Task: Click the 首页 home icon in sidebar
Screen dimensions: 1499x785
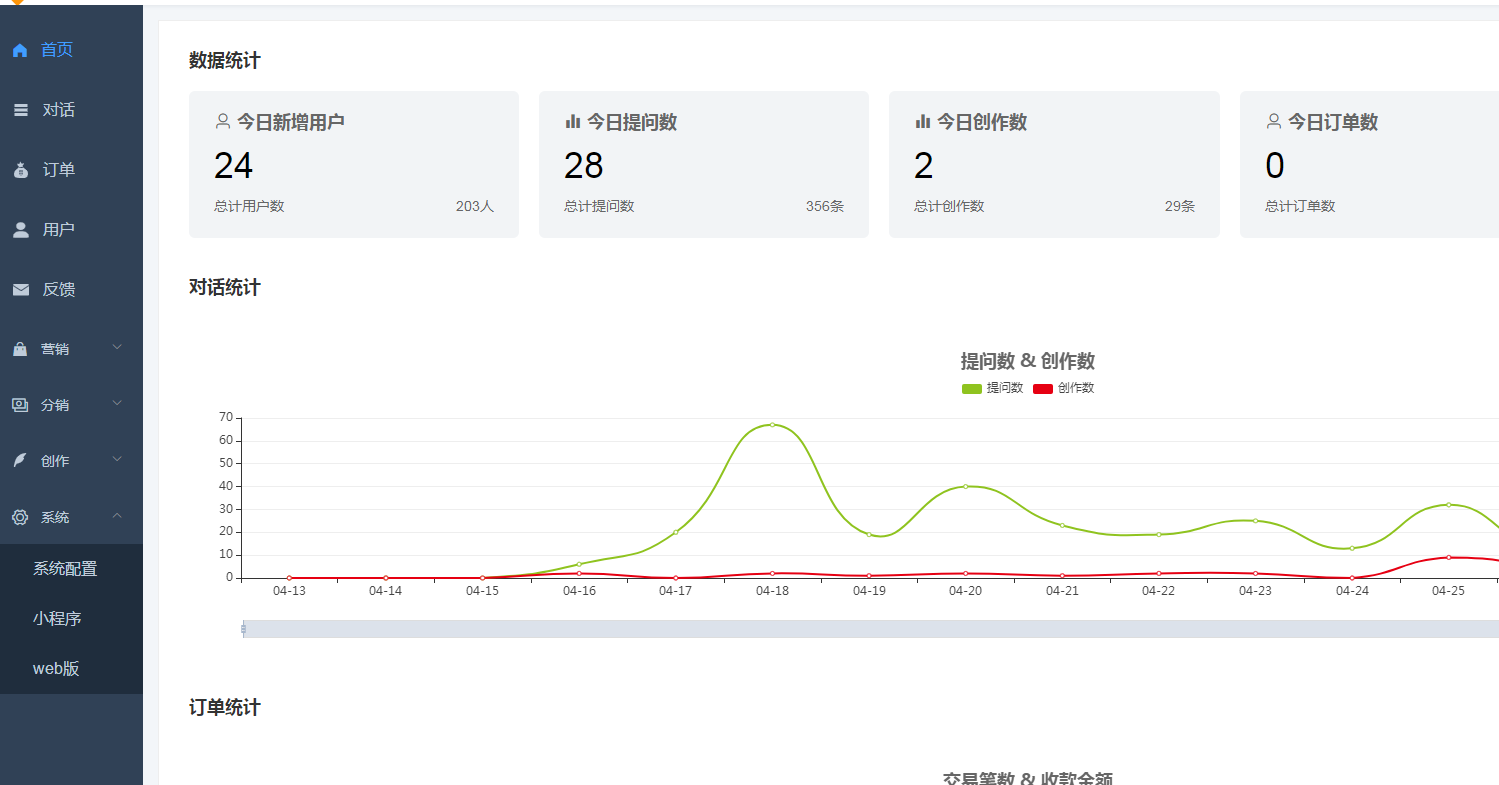Action: tap(19, 49)
